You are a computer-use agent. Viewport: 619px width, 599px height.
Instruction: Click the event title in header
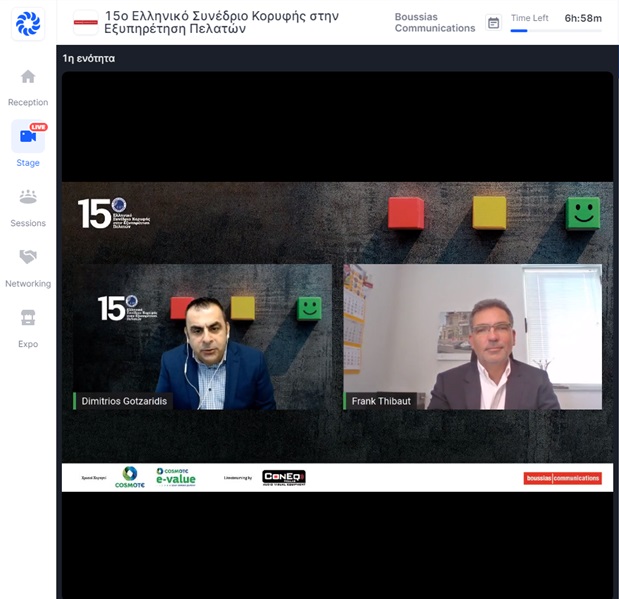click(x=221, y=22)
